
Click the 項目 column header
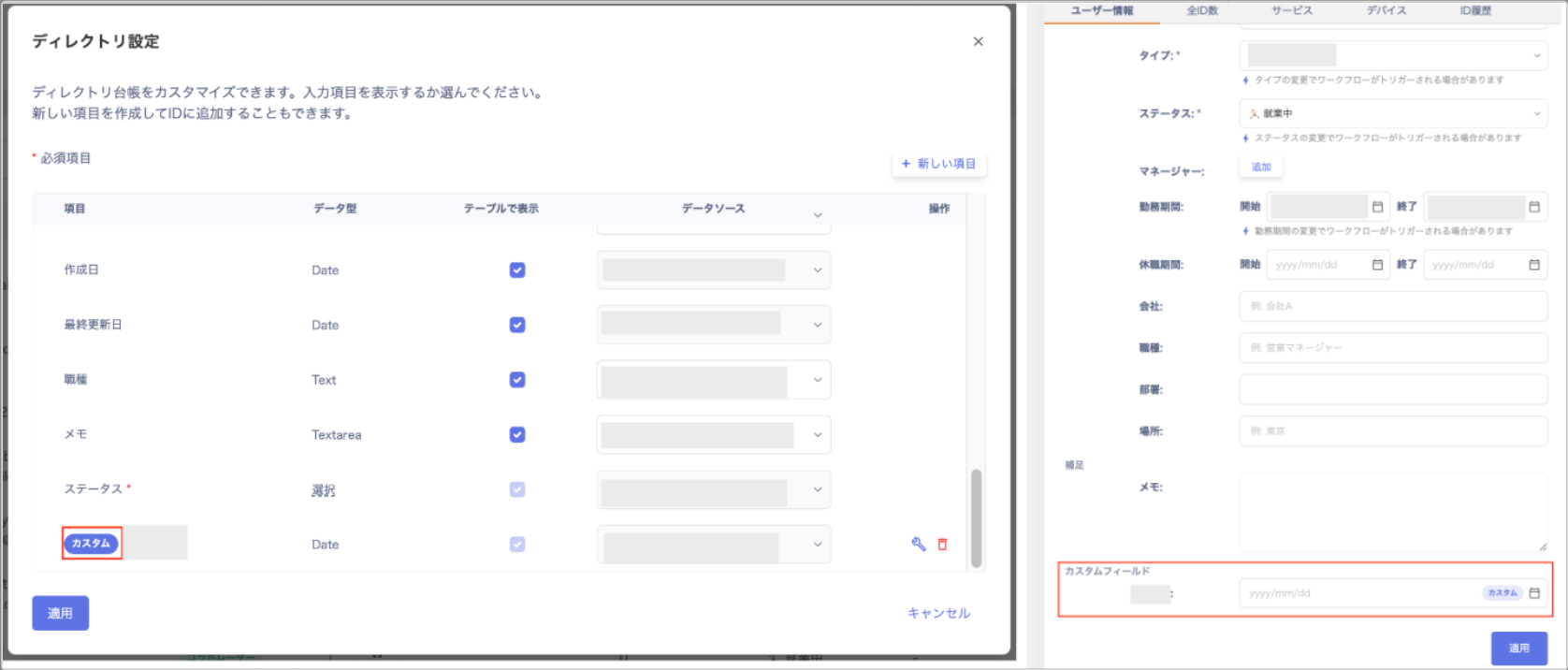tap(75, 209)
